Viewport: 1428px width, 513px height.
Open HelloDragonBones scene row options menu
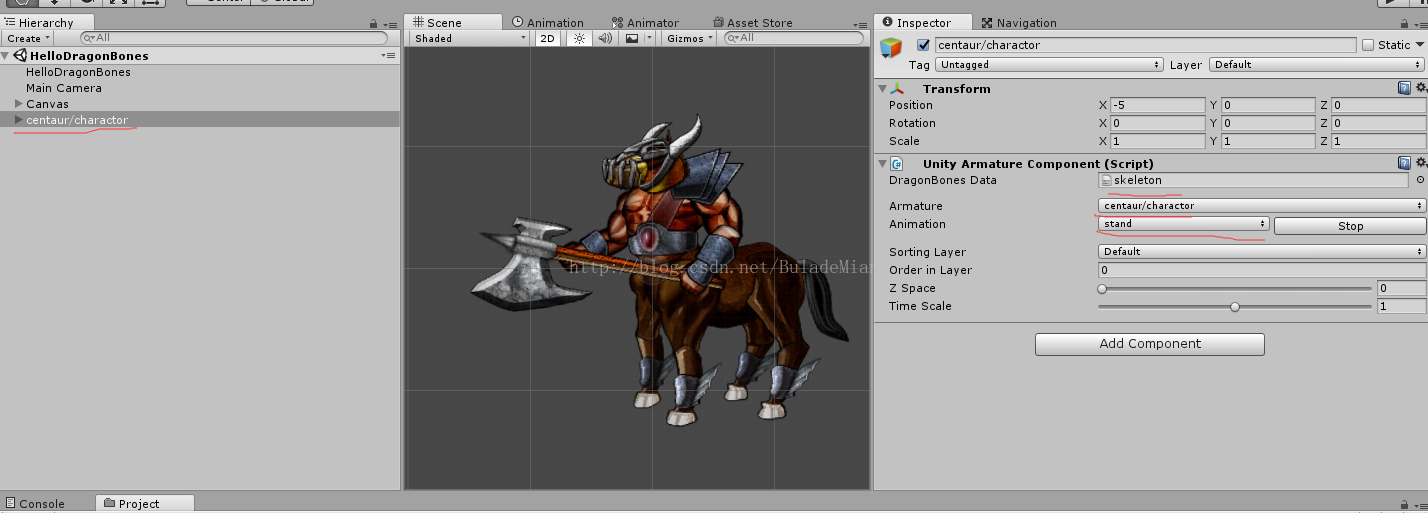click(x=389, y=56)
